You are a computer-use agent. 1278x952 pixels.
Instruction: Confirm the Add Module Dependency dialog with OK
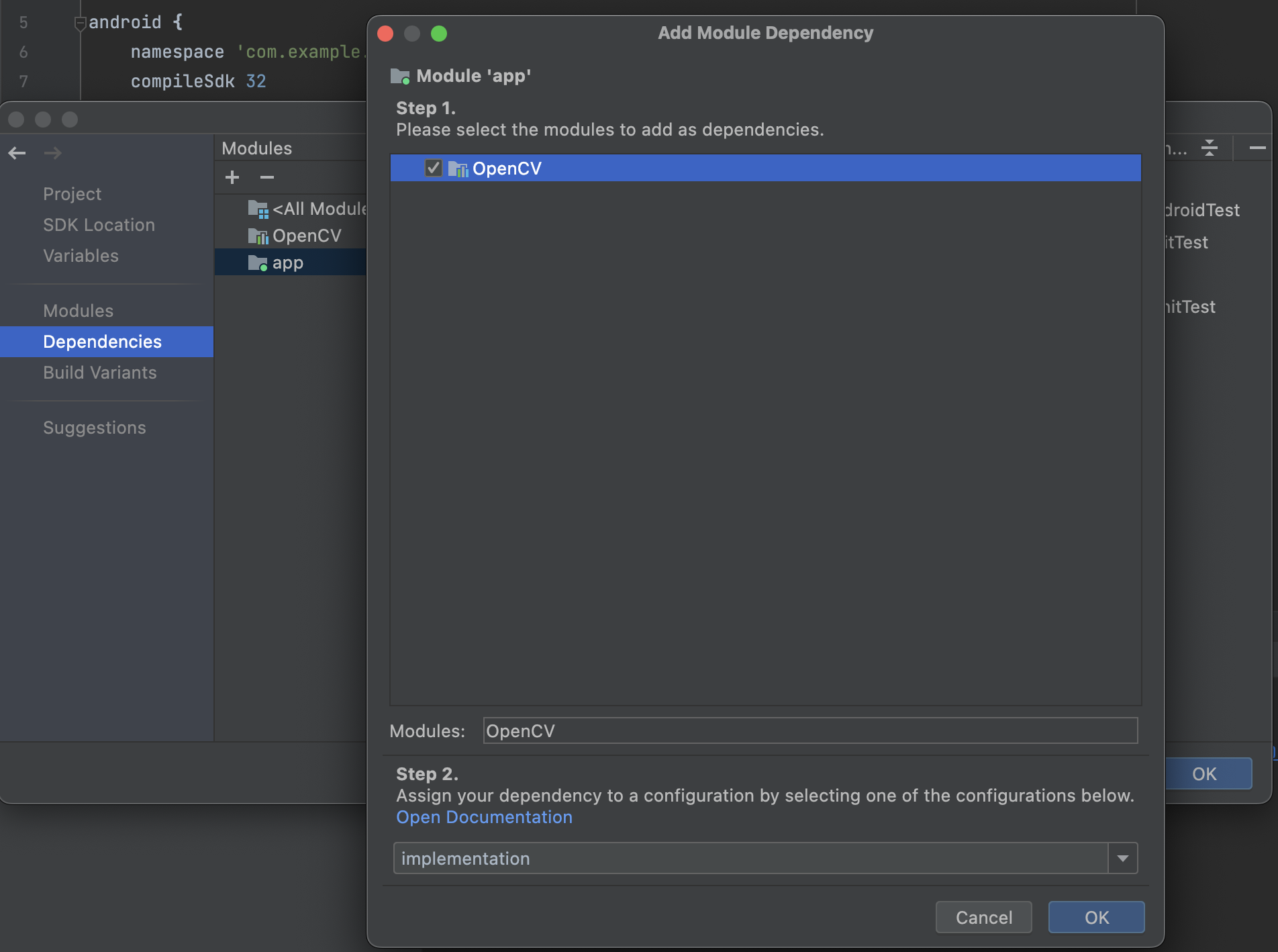1096,917
